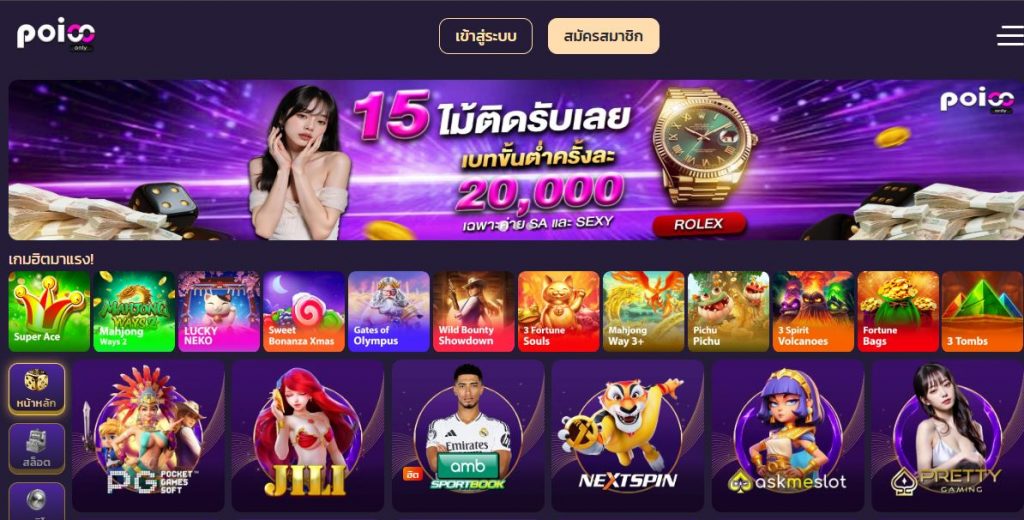1024x520 pixels.
Task: Click the poi logo in header
Action: pos(56,35)
